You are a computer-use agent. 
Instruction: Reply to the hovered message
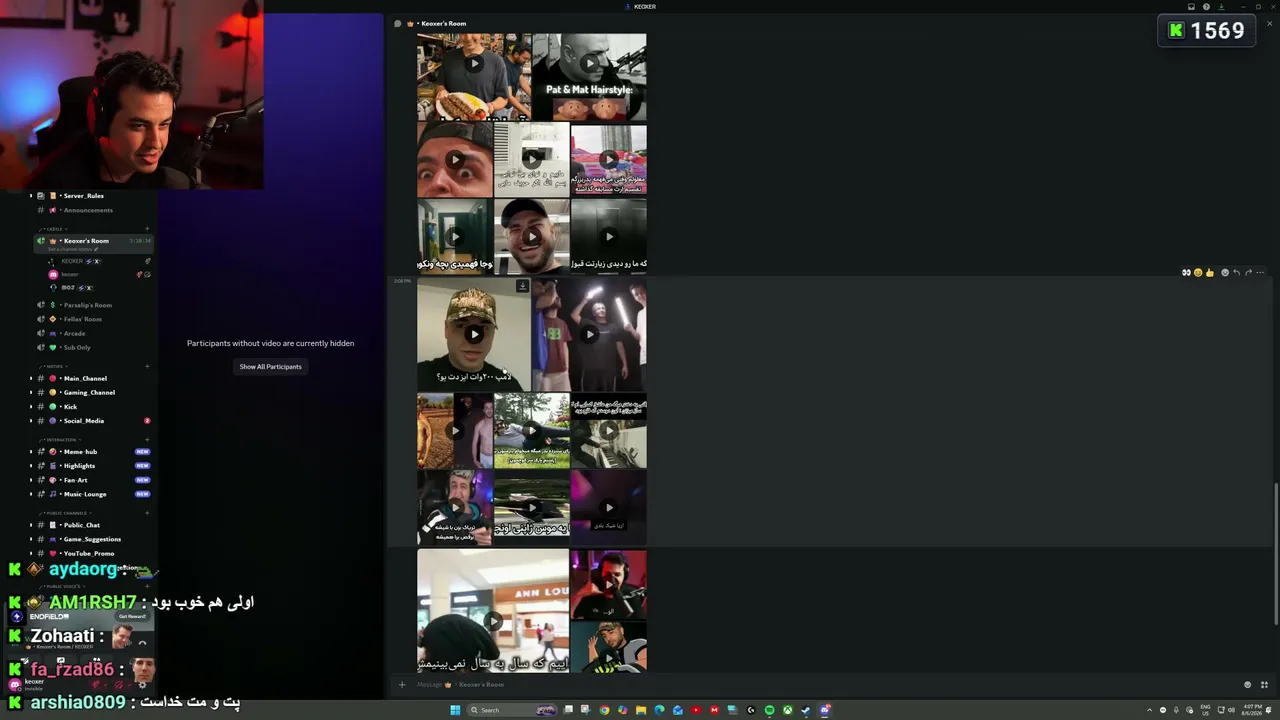coord(1237,272)
